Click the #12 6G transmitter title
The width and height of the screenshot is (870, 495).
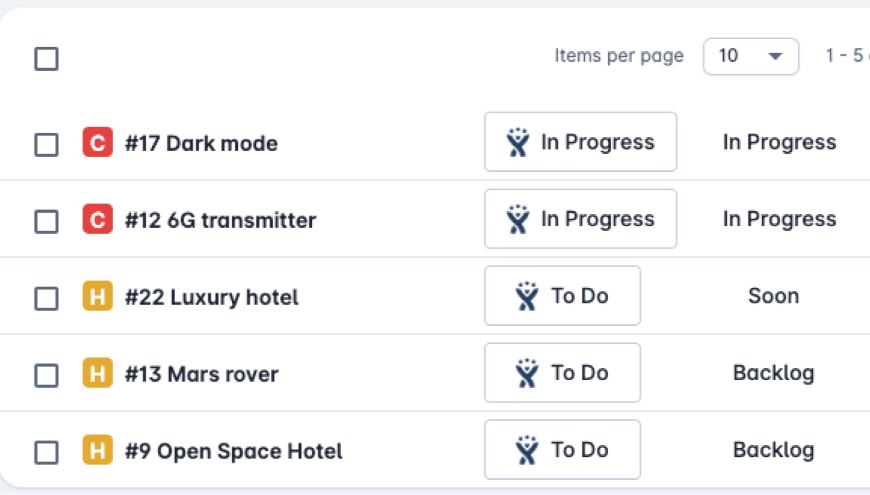click(x=220, y=220)
